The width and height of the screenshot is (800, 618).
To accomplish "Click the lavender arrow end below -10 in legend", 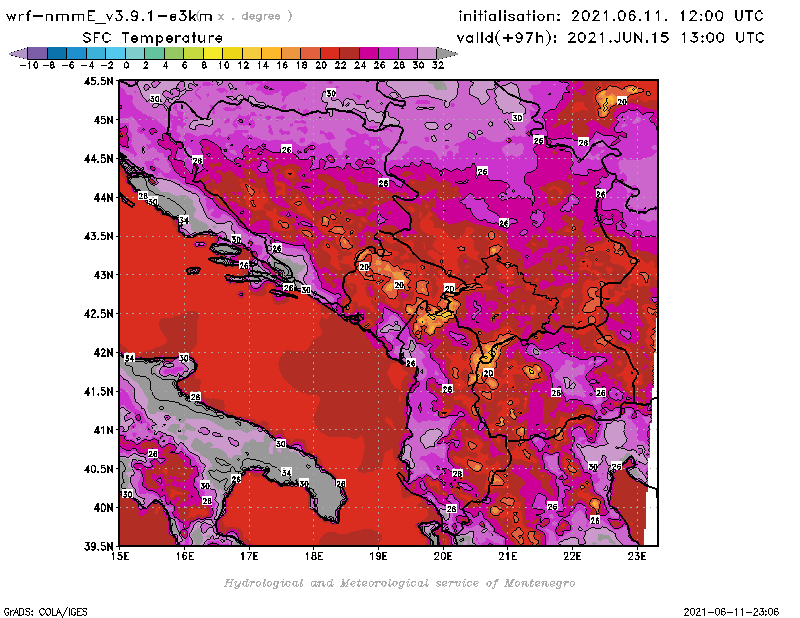I will [18, 53].
